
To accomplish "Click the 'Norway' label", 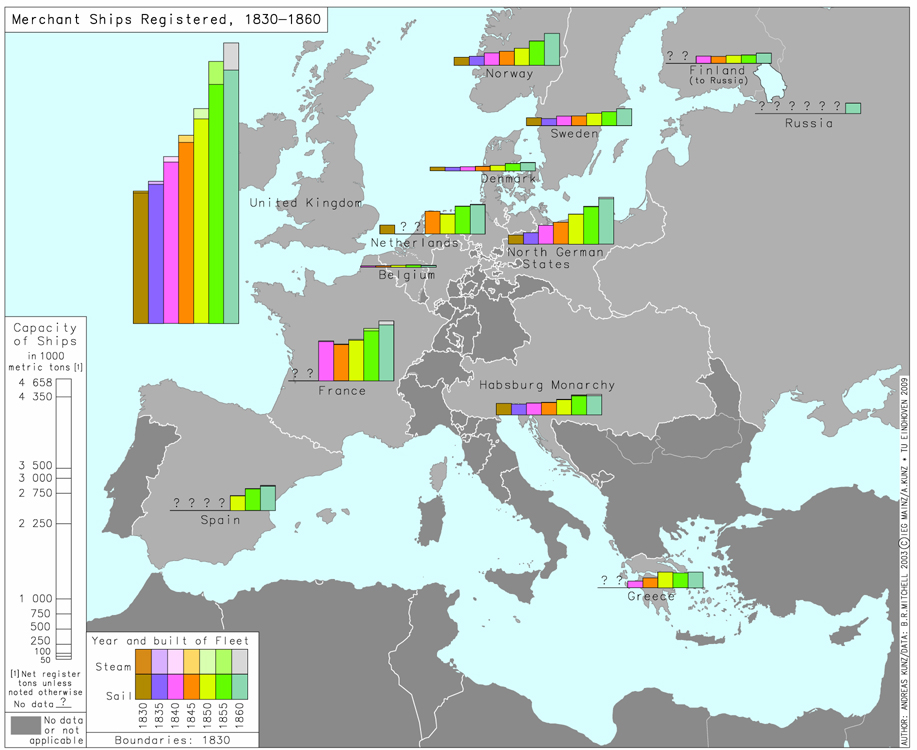I will tap(508, 73).
